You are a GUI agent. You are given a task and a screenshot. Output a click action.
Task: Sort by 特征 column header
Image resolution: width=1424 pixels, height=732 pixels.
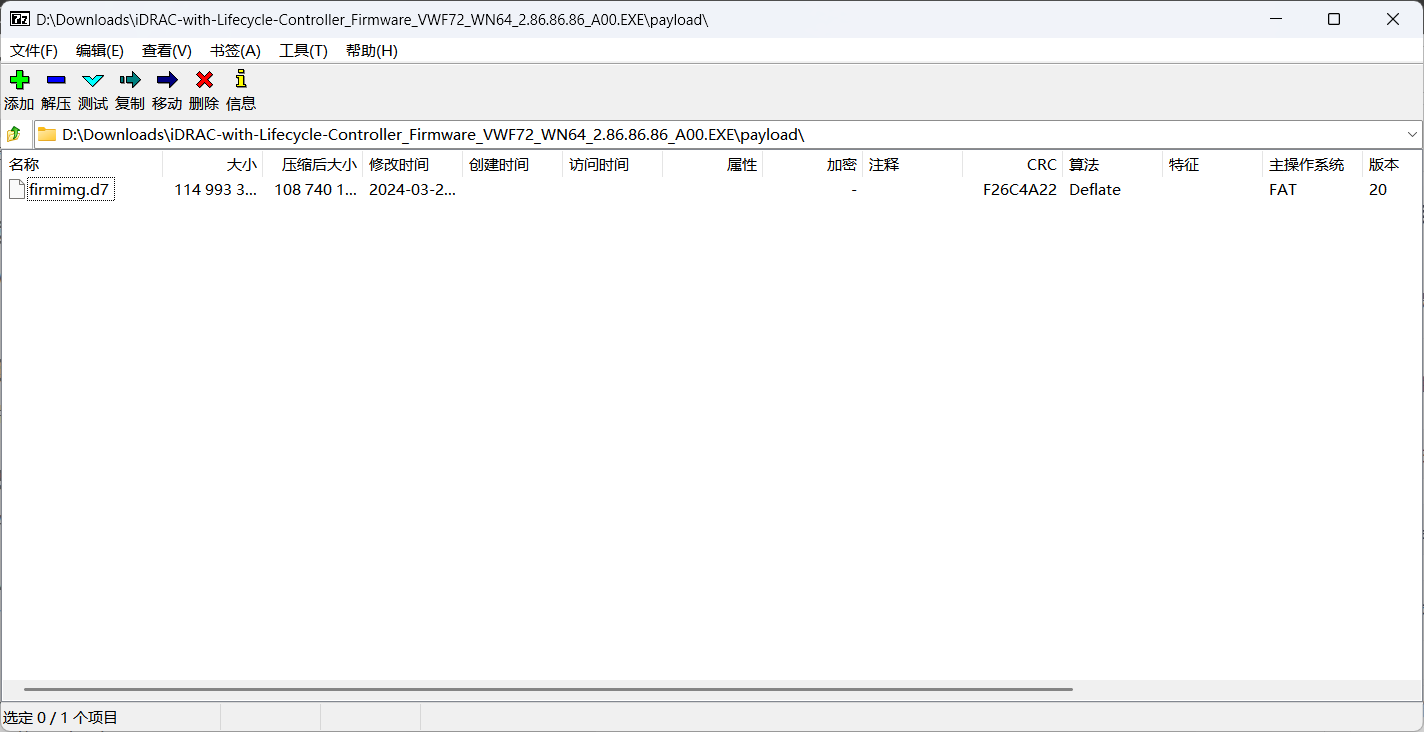[1213, 165]
